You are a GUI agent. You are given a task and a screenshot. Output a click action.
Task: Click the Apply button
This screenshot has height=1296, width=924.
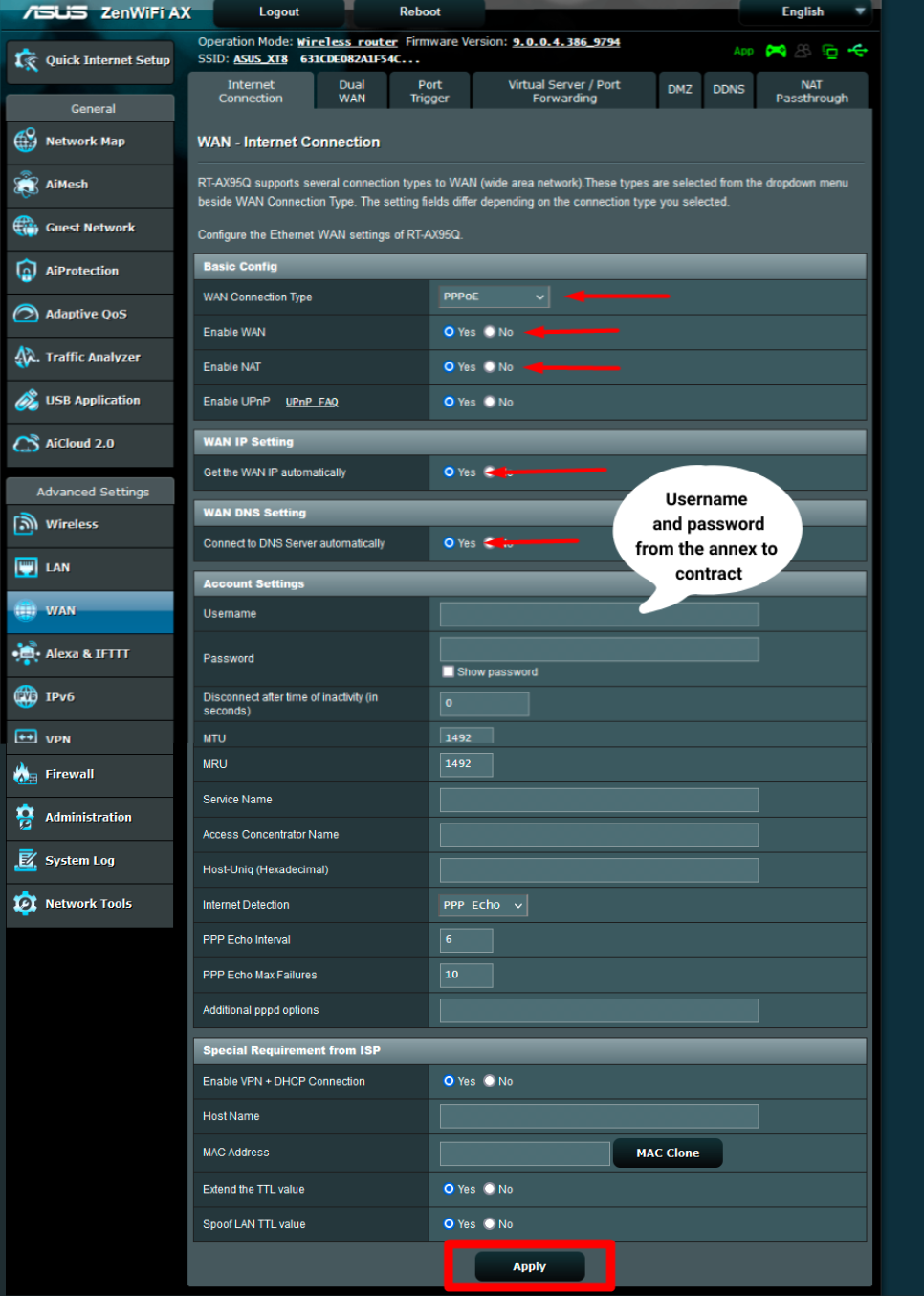pyautogui.click(x=529, y=1265)
